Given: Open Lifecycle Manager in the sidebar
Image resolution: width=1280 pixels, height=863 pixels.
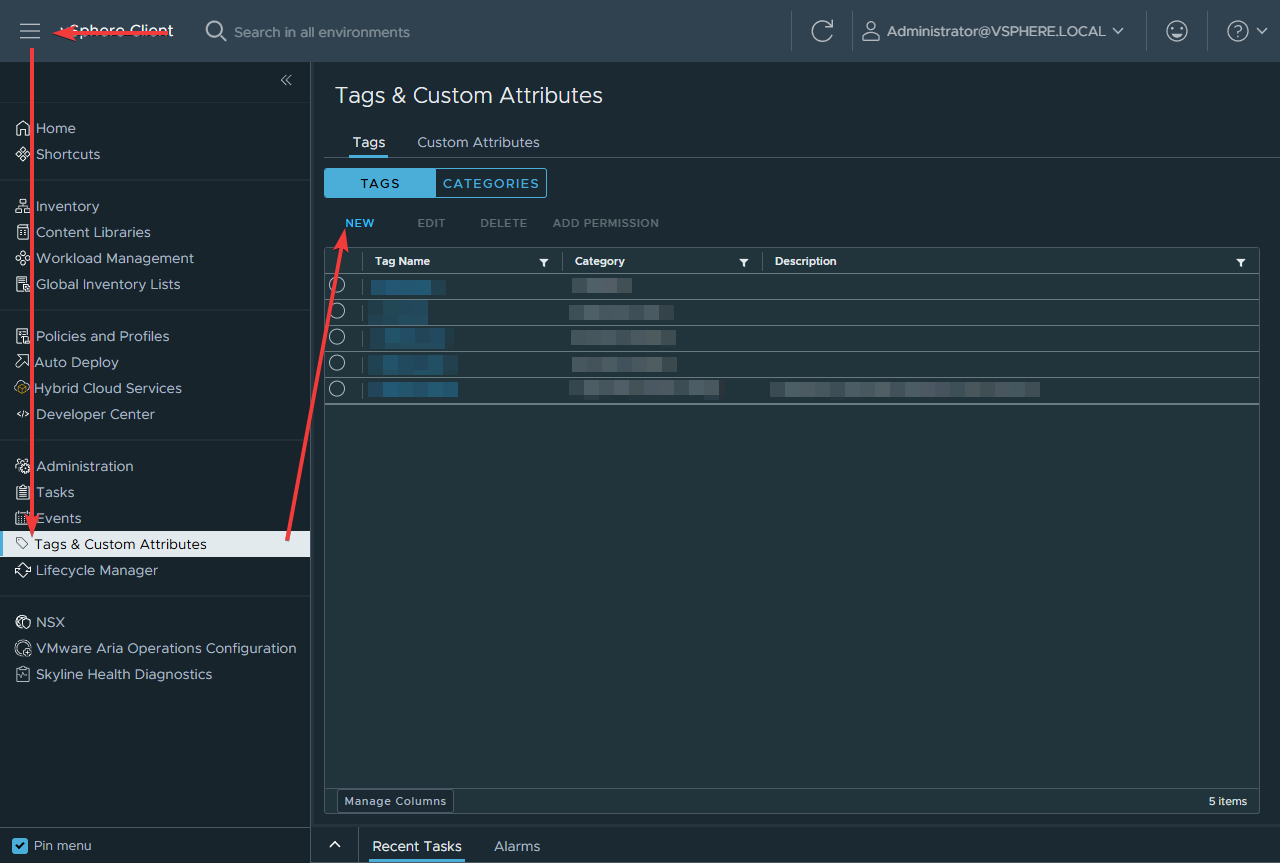Looking at the screenshot, I should [96, 570].
